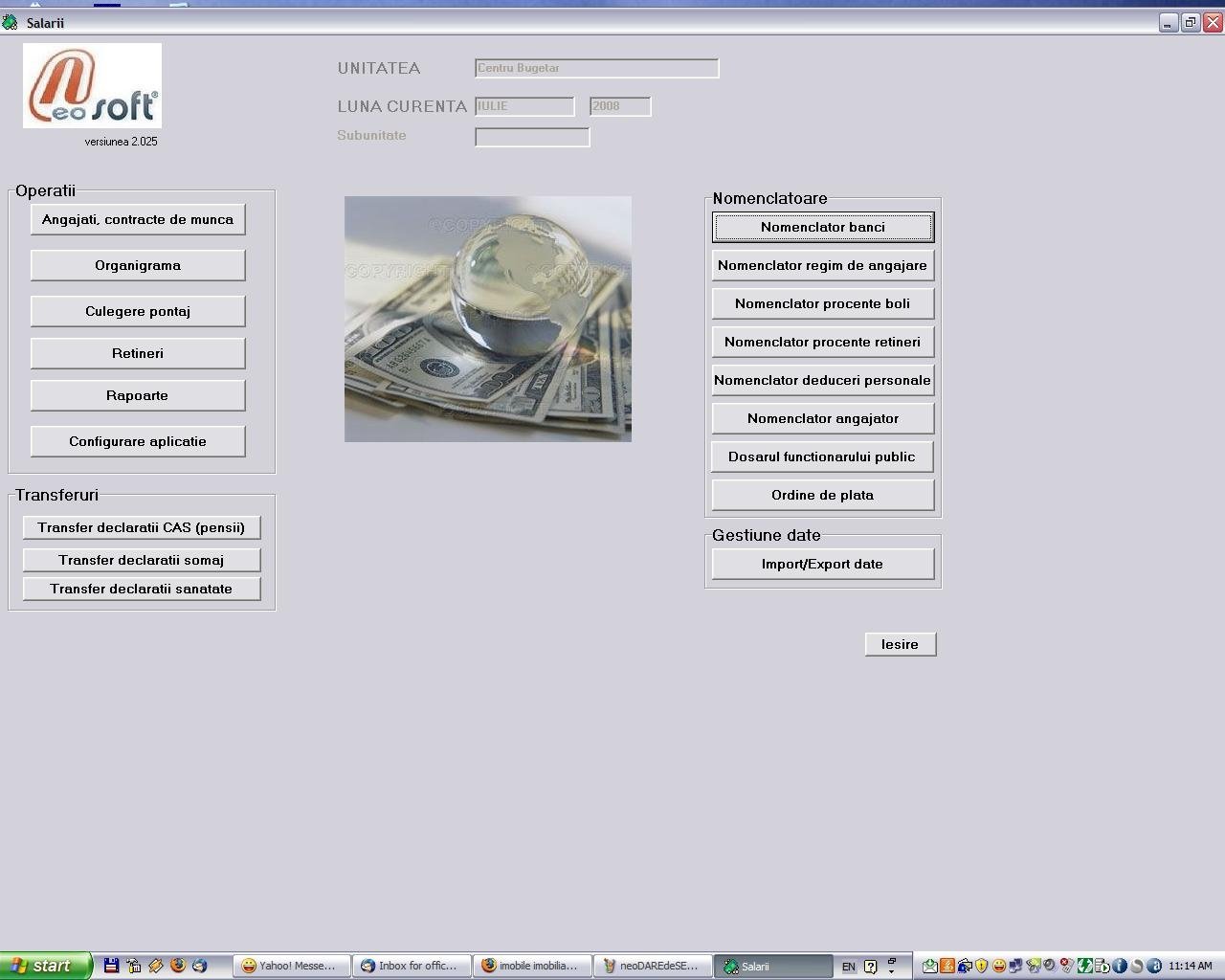Select the Salarii taskbar button

(x=773, y=966)
